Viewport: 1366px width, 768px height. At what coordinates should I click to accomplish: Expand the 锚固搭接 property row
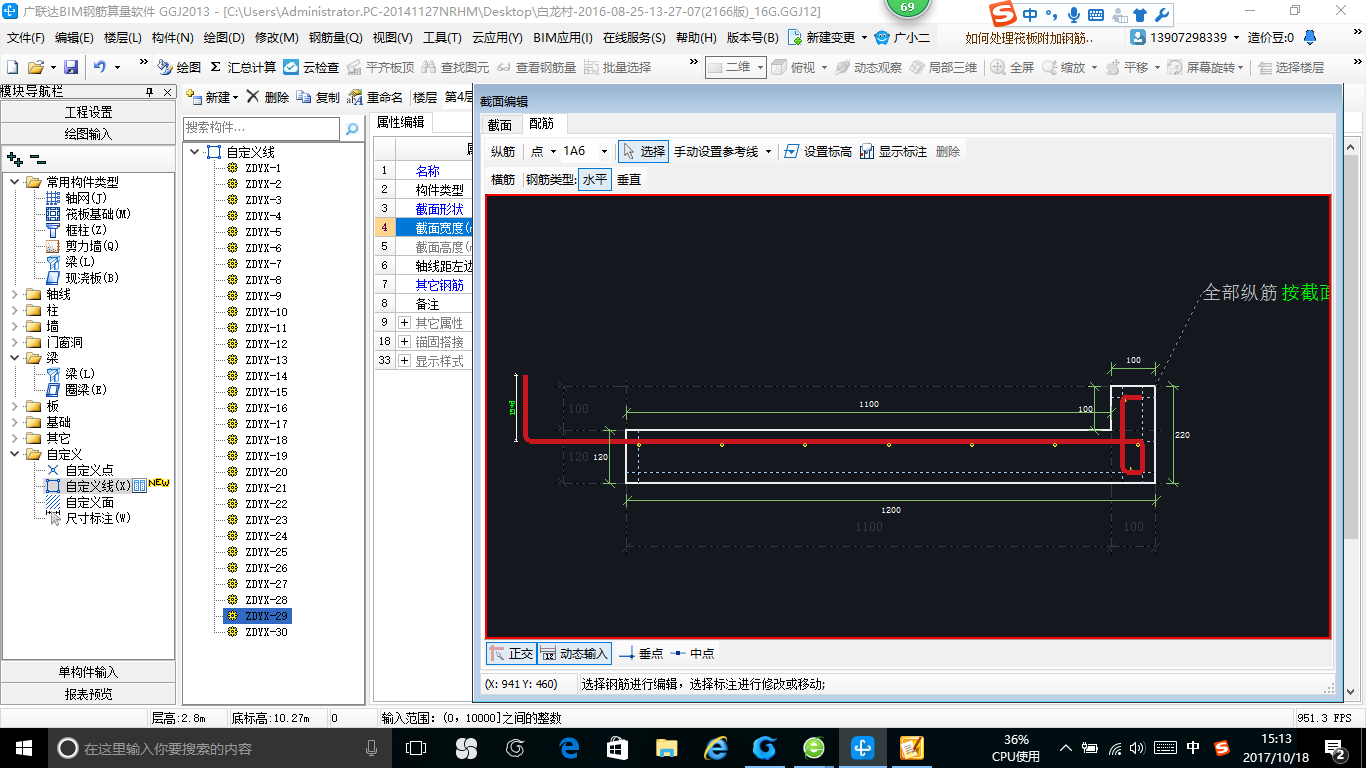pos(405,342)
